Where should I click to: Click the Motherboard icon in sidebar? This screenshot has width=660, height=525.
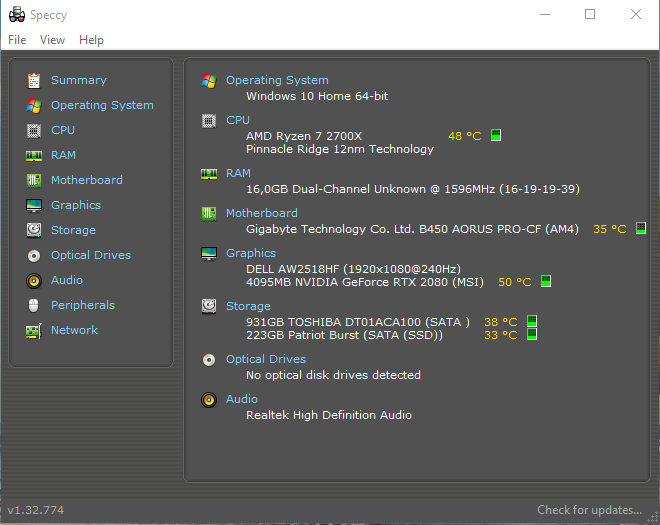(x=34, y=181)
